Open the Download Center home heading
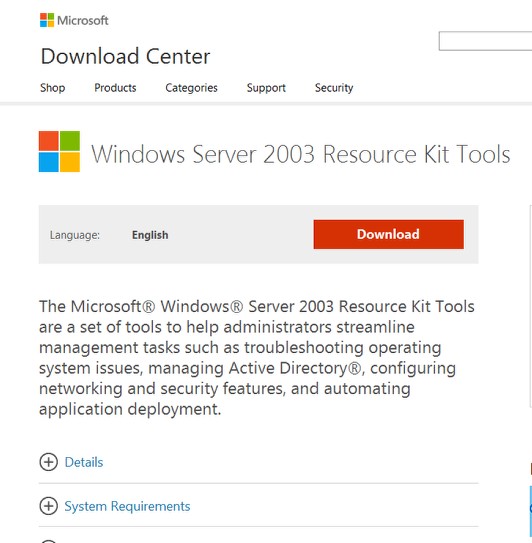 coord(125,56)
